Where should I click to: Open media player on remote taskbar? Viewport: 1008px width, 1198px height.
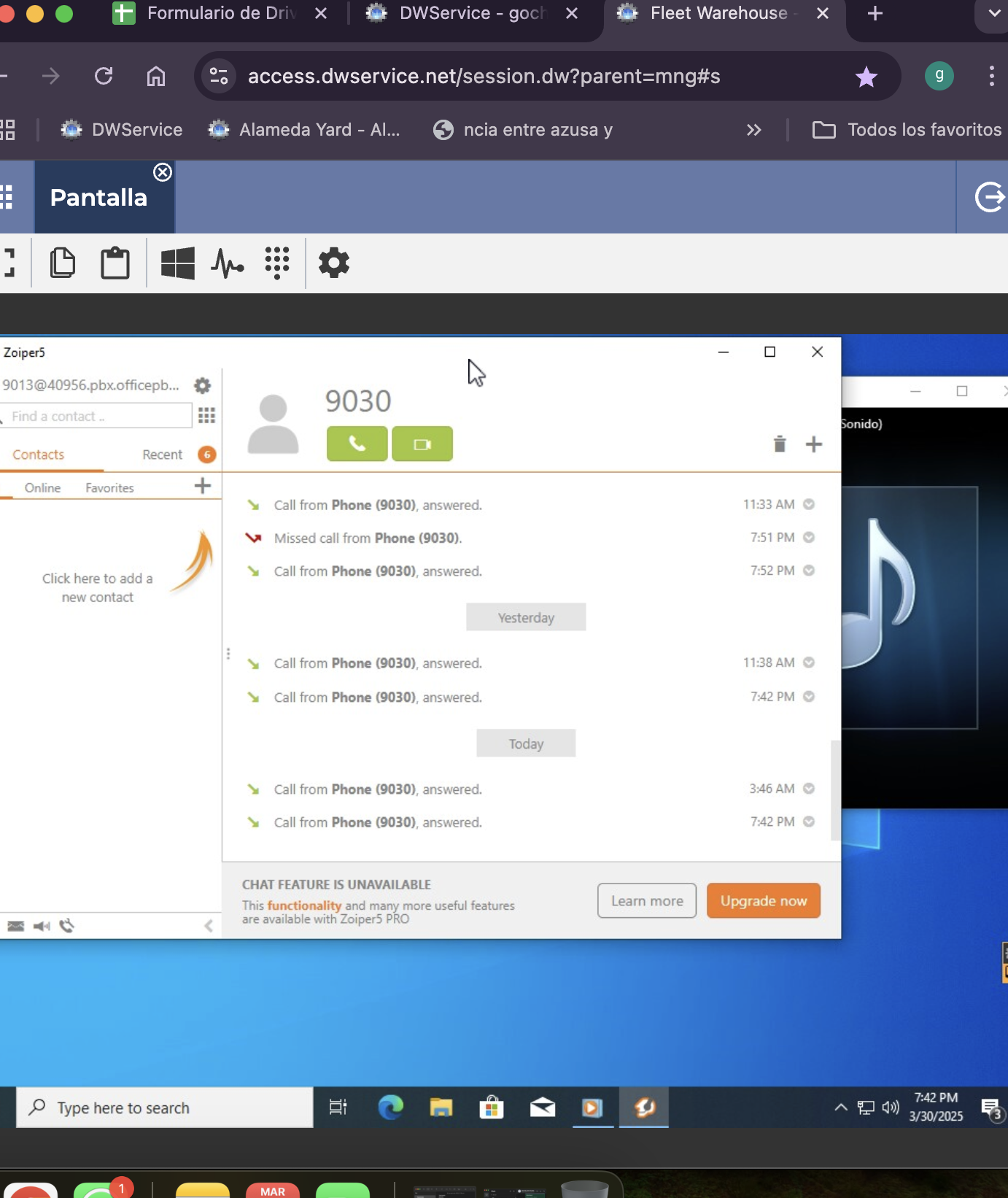(x=592, y=1108)
